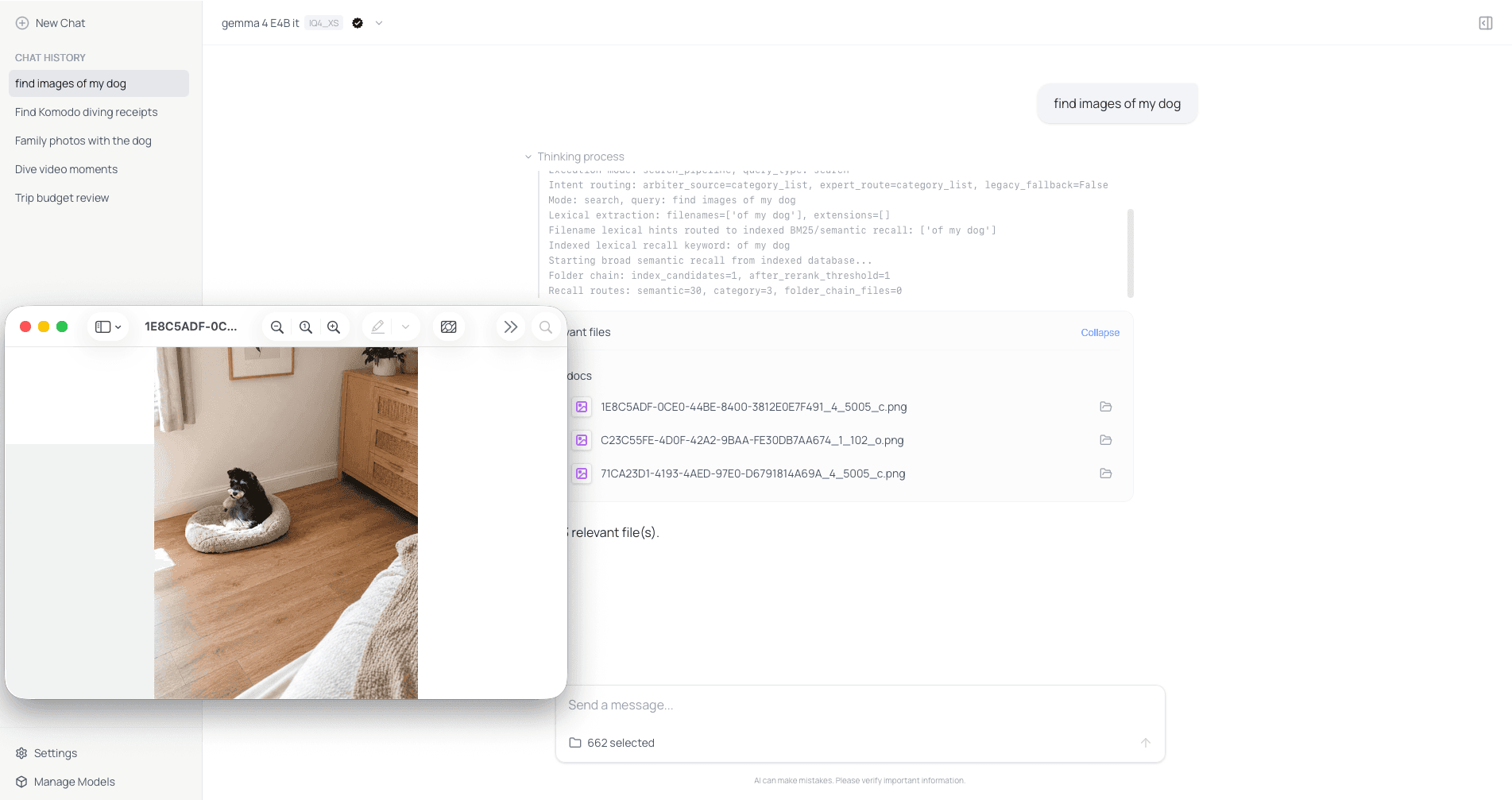Open file 1E8C5ADF-0CE0 png result
This screenshot has height=800, width=1512.
point(753,407)
